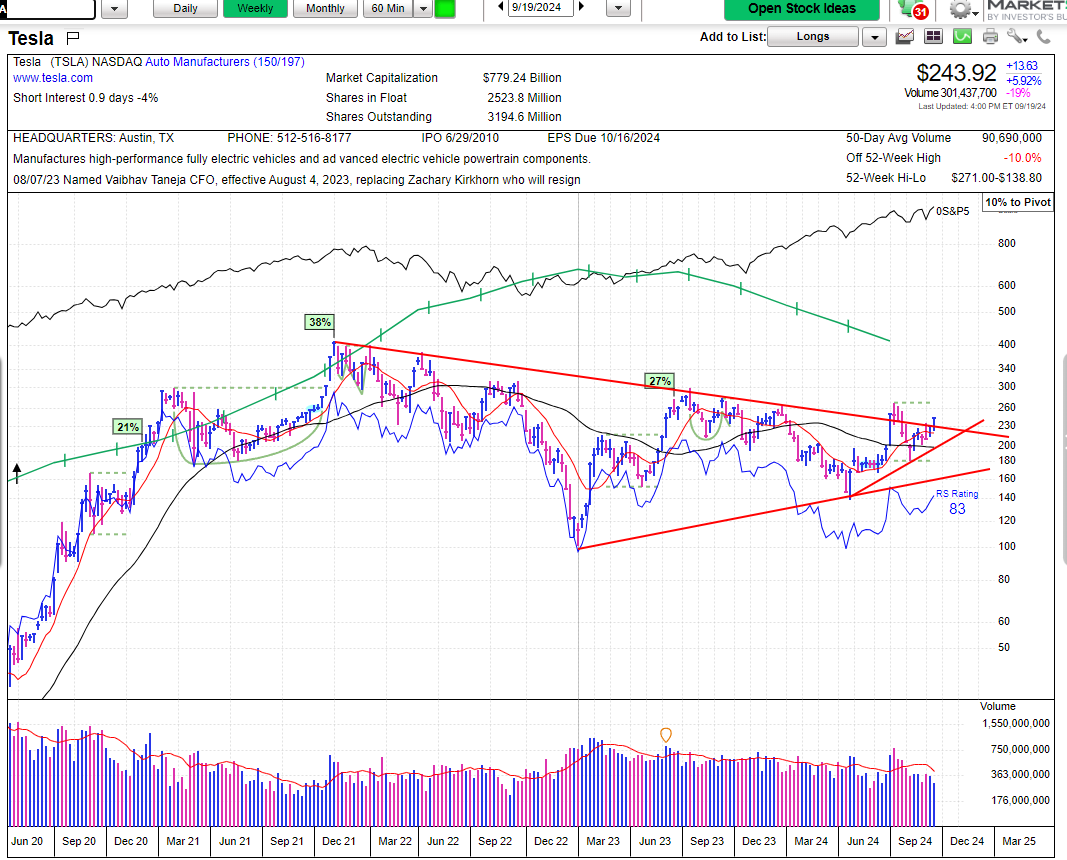Click the Open Stock Ideas button

coord(802,9)
